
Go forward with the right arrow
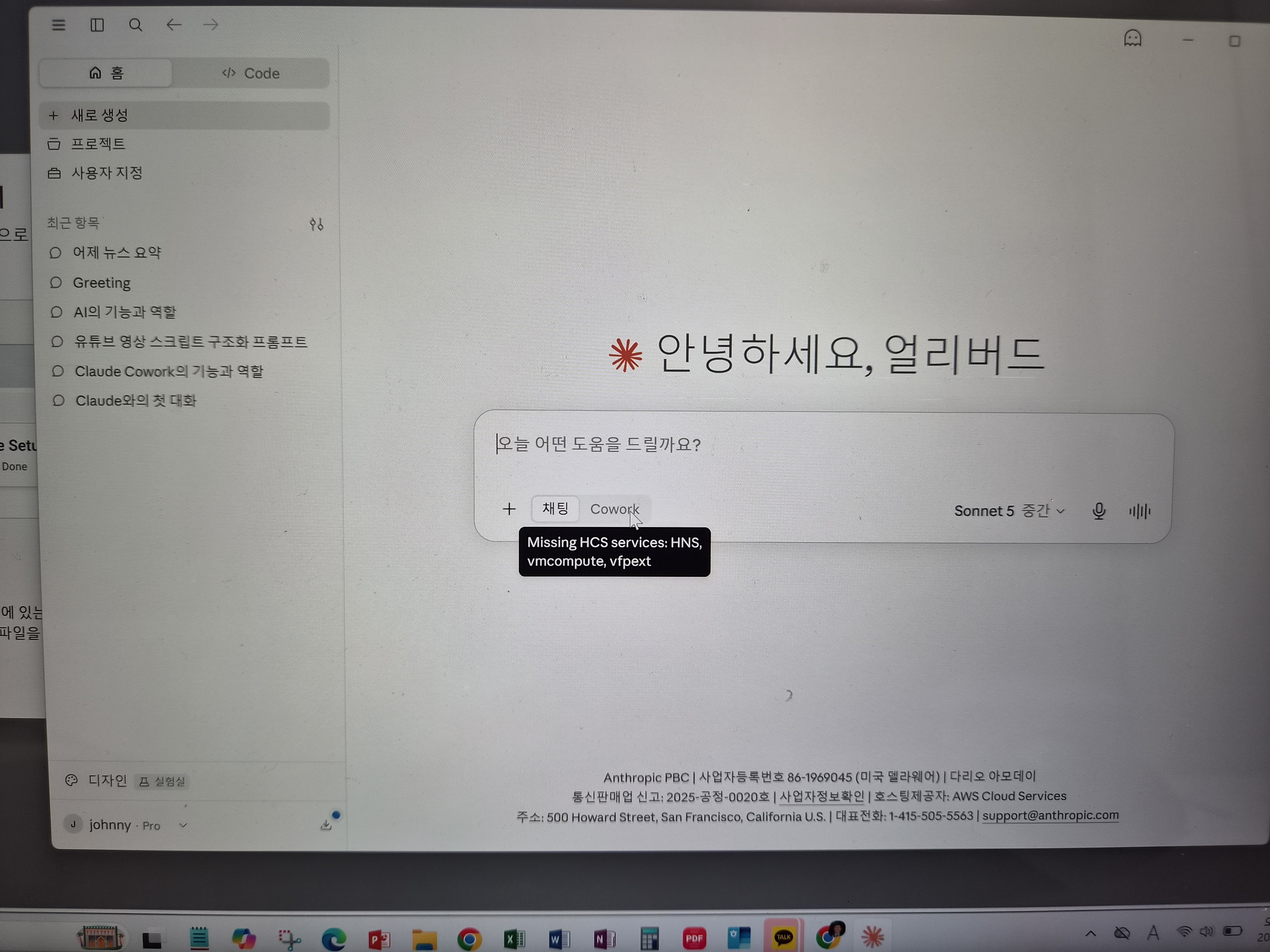[x=211, y=25]
